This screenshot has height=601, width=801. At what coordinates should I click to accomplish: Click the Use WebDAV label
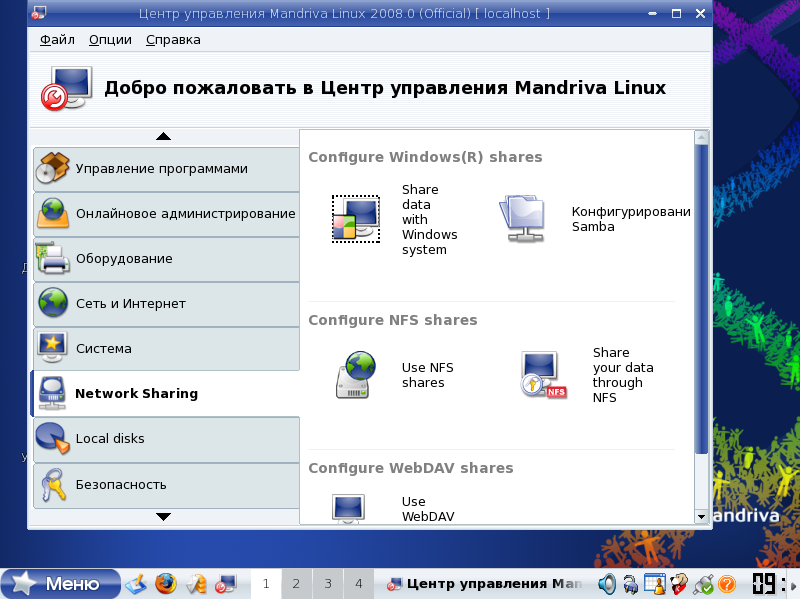click(x=428, y=509)
